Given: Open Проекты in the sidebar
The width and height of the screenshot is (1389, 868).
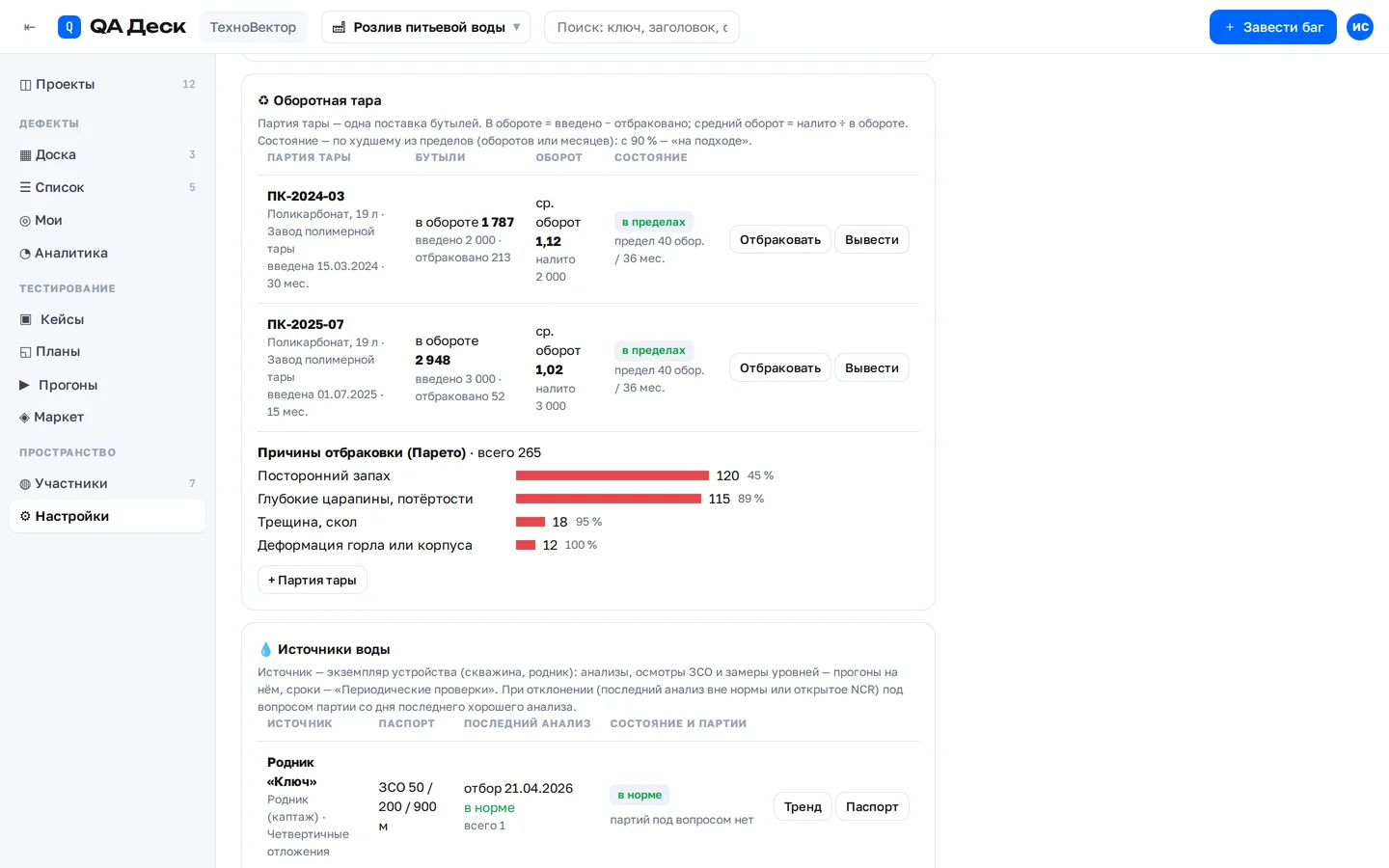Looking at the screenshot, I should tap(107, 84).
